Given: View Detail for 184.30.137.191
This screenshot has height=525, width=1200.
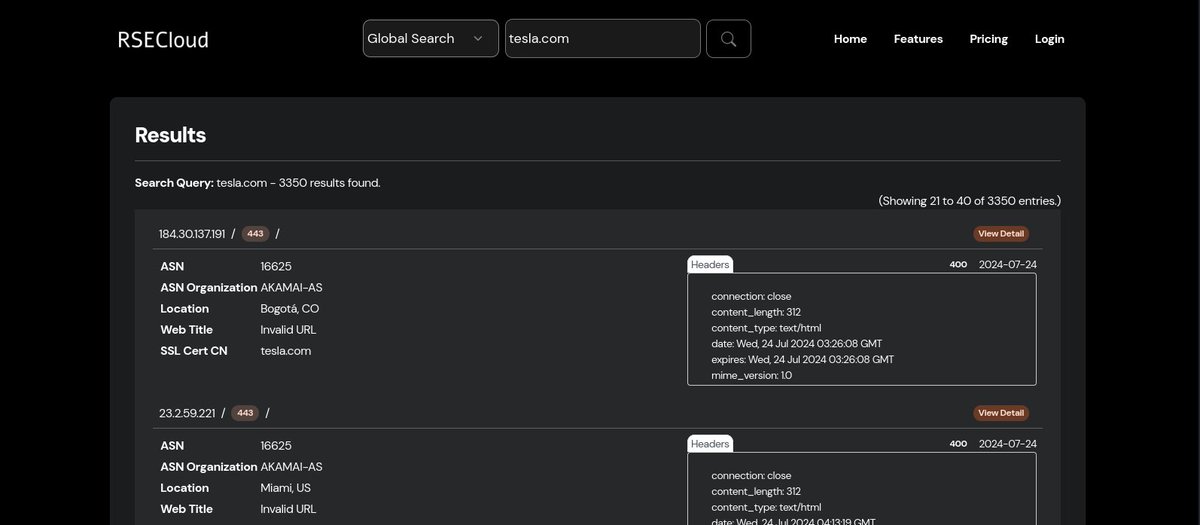Looking at the screenshot, I should 1001,234.
